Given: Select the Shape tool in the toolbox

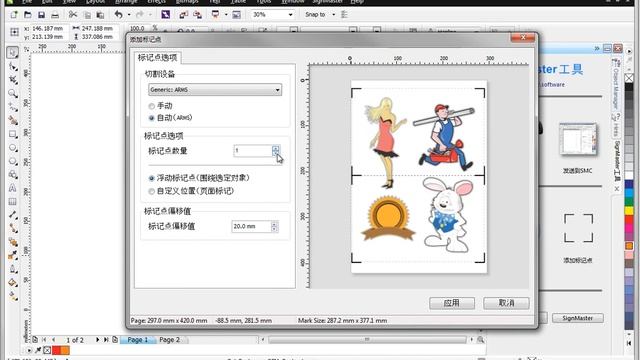Looking at the screenshot, I should tap(13, 66).
